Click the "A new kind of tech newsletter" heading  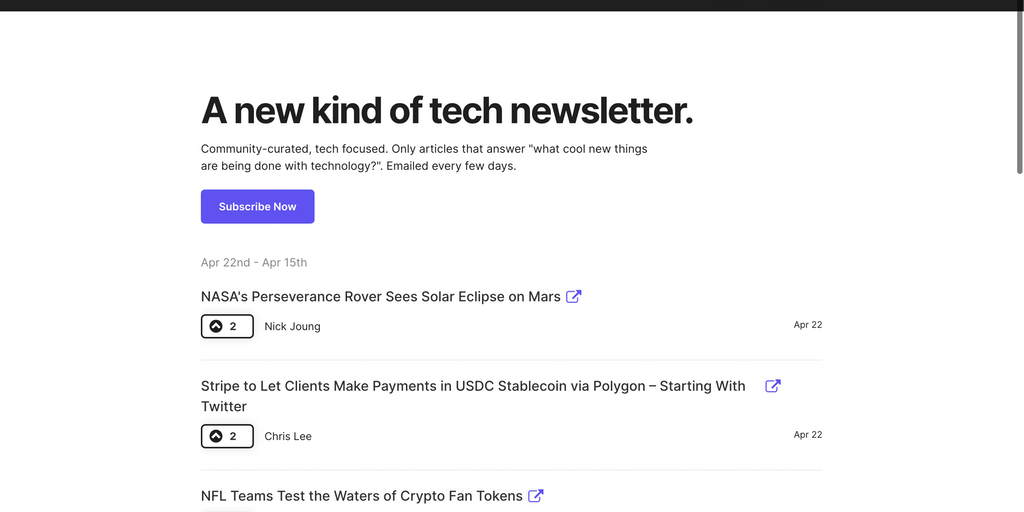[x=446, y=111]
